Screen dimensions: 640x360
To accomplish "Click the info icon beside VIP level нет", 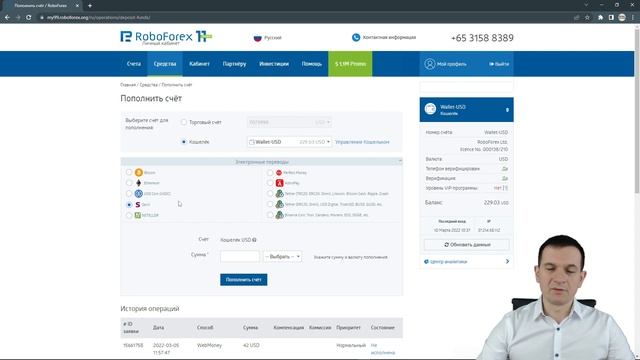I will coord(506,188).
